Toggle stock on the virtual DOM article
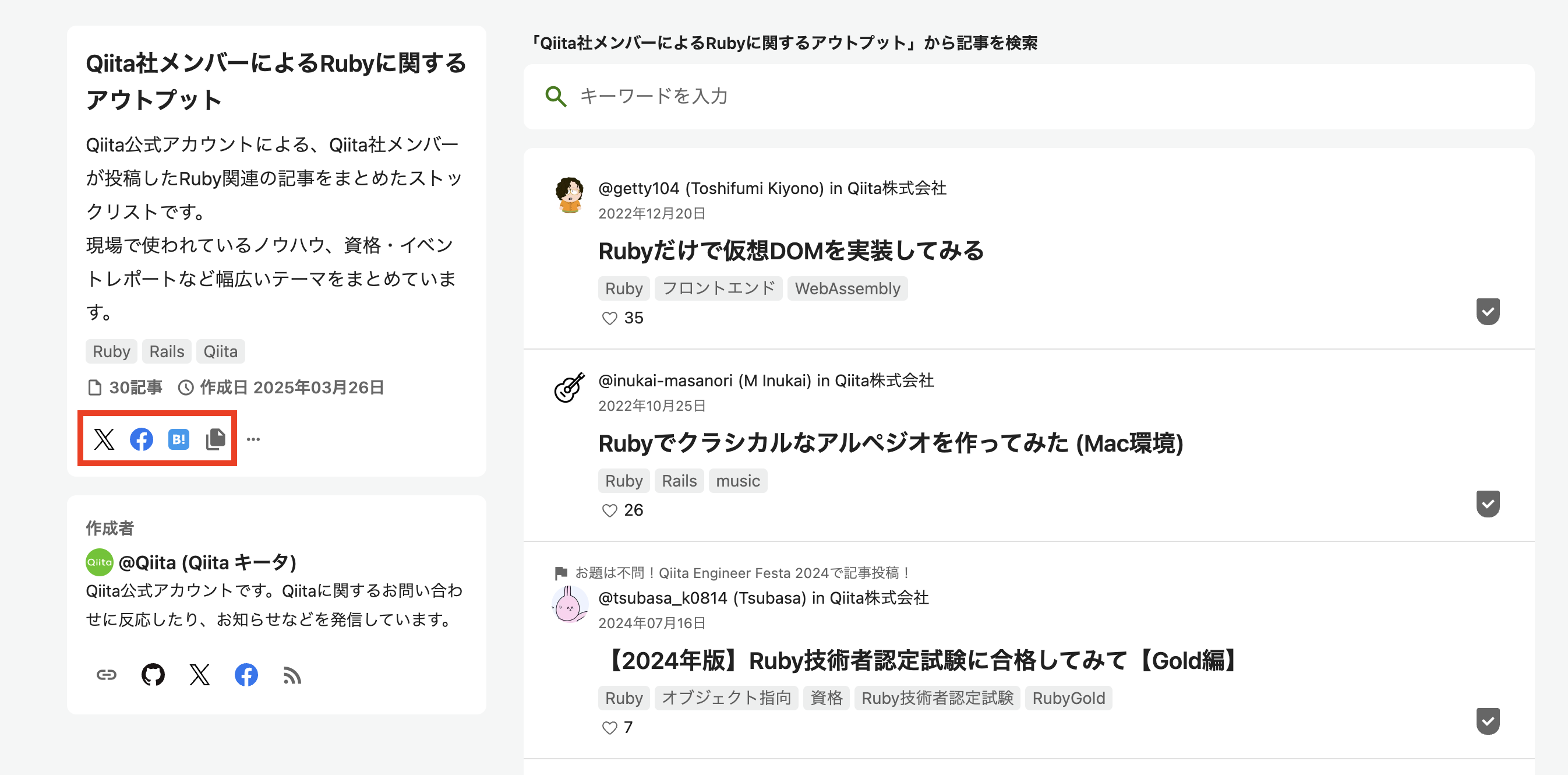The image size is (1568, 775). pos(1488,312)
